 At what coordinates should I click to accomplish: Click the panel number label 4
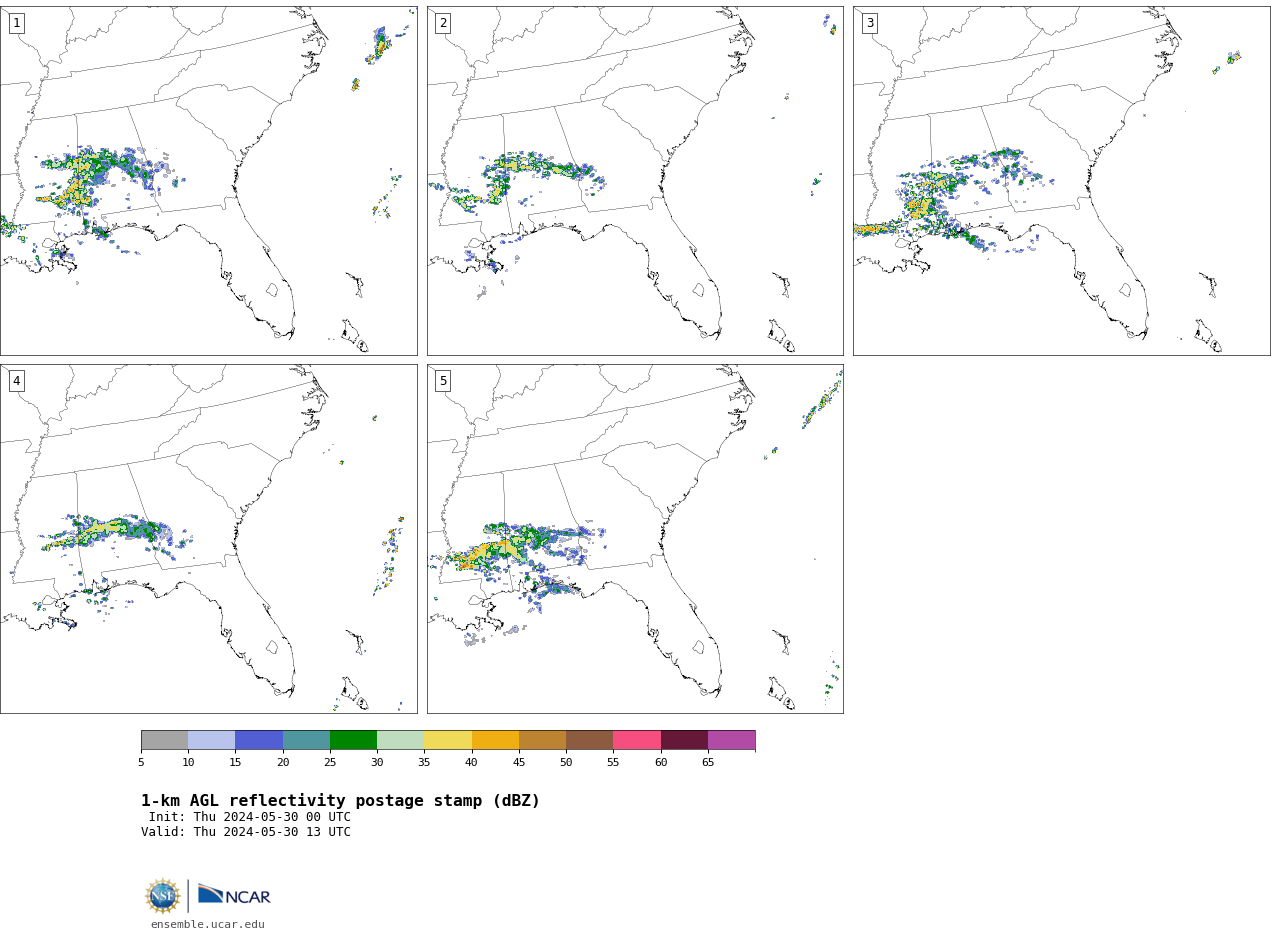click(x=16, y=381)
